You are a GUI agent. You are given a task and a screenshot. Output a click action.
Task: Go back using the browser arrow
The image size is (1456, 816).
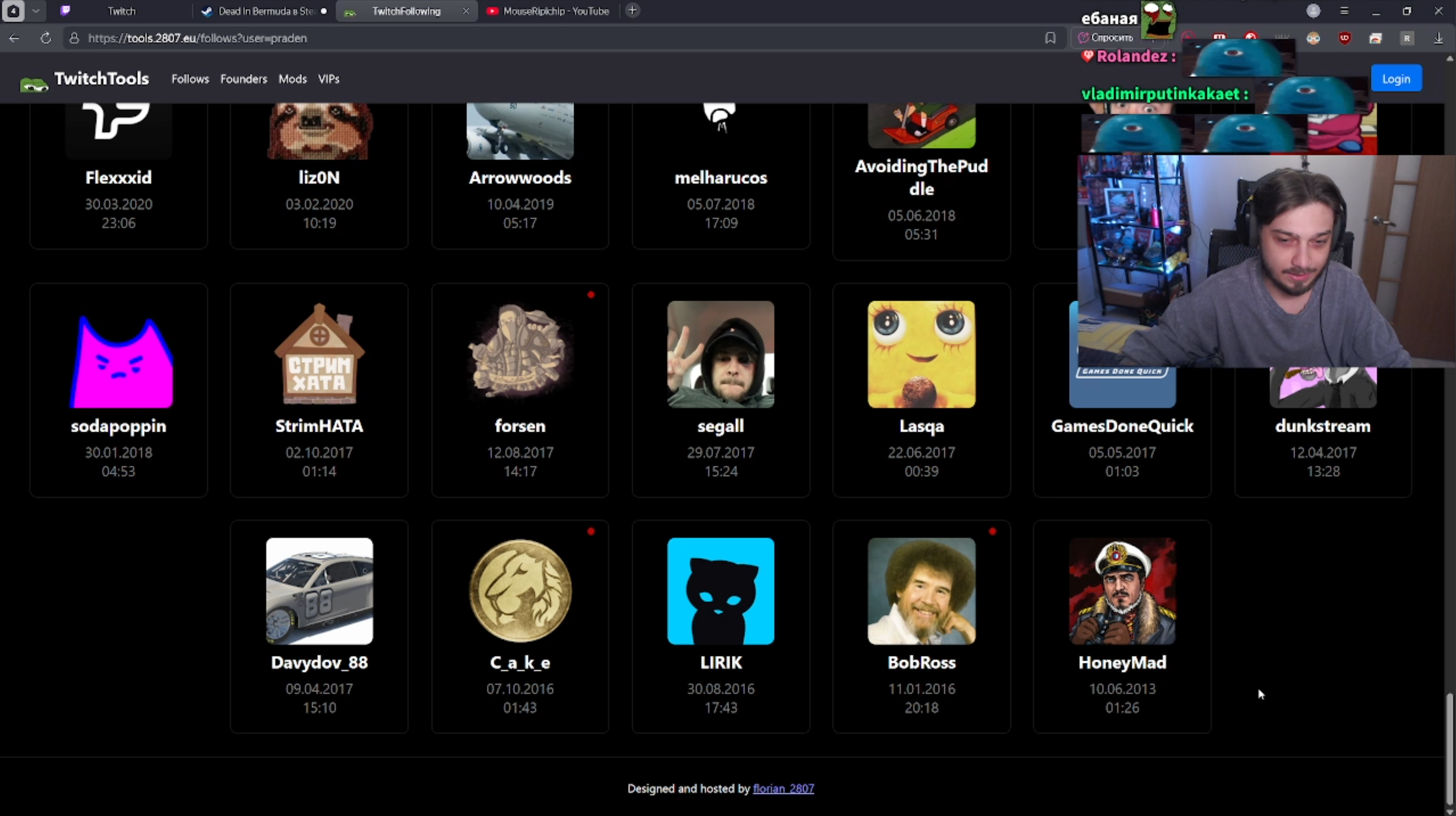(14, 38)
